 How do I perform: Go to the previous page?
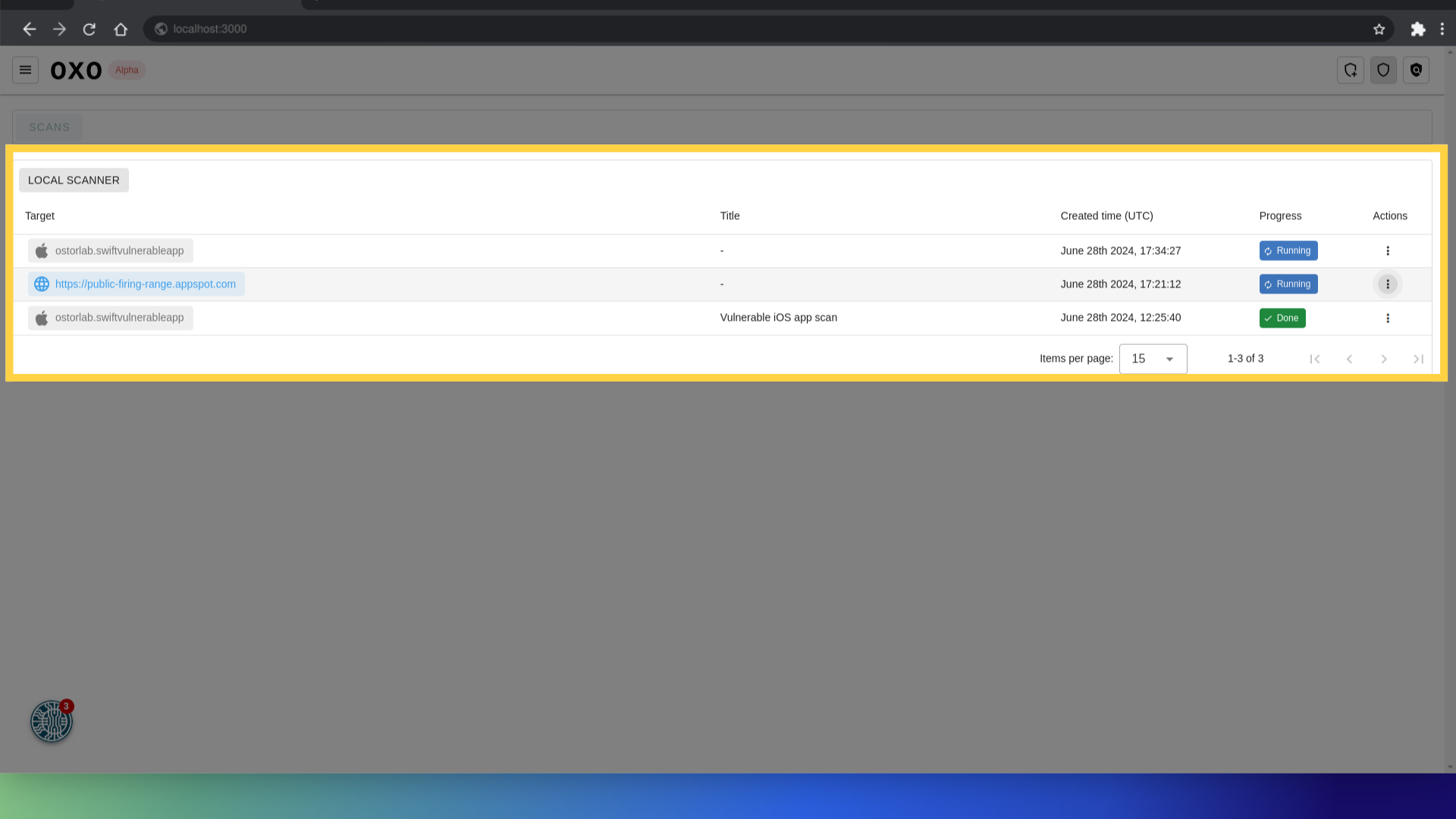pyautogui.click(x=1349, y=359)
